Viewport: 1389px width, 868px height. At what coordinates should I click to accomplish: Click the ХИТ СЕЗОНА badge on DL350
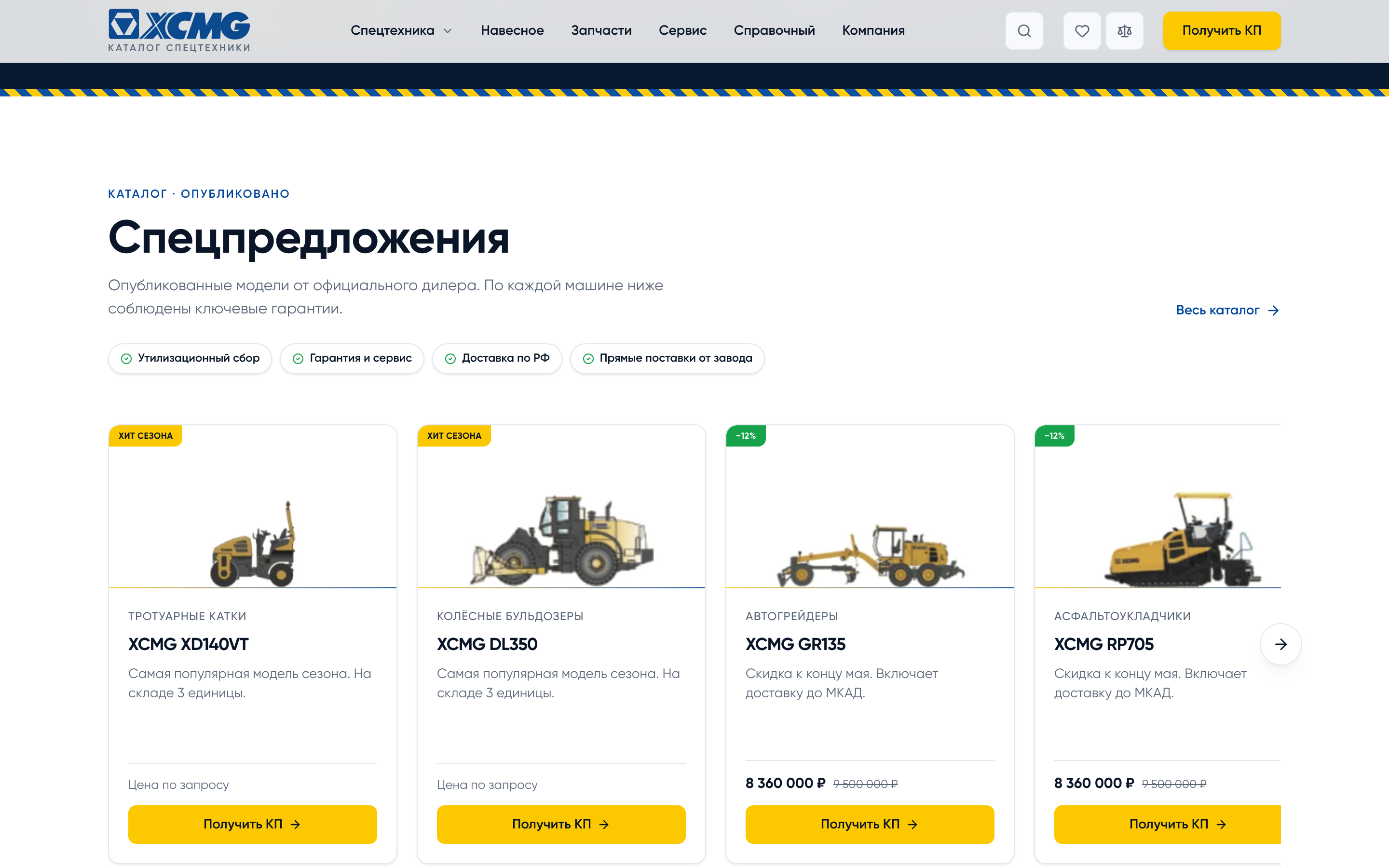[x=454, y=436]
